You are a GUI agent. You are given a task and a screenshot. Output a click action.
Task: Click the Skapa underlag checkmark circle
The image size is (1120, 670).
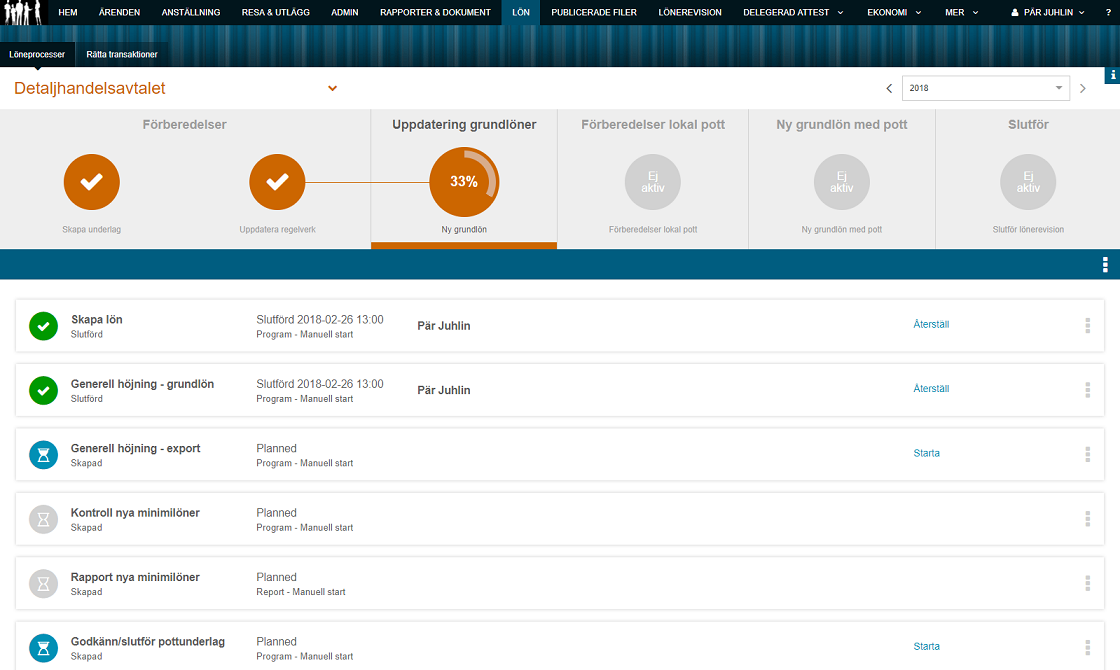91,182
